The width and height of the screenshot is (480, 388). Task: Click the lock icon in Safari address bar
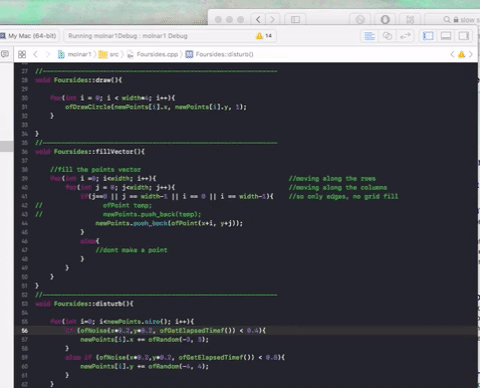pos(456,20)
